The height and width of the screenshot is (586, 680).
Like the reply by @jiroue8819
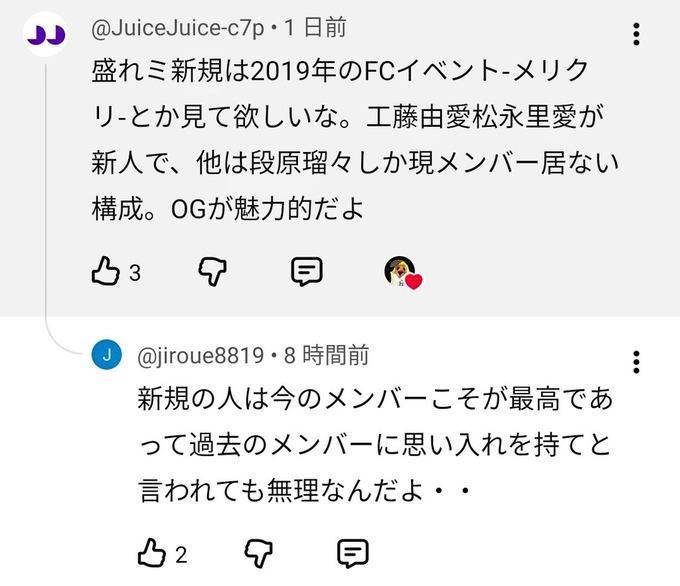coord(151,553)
